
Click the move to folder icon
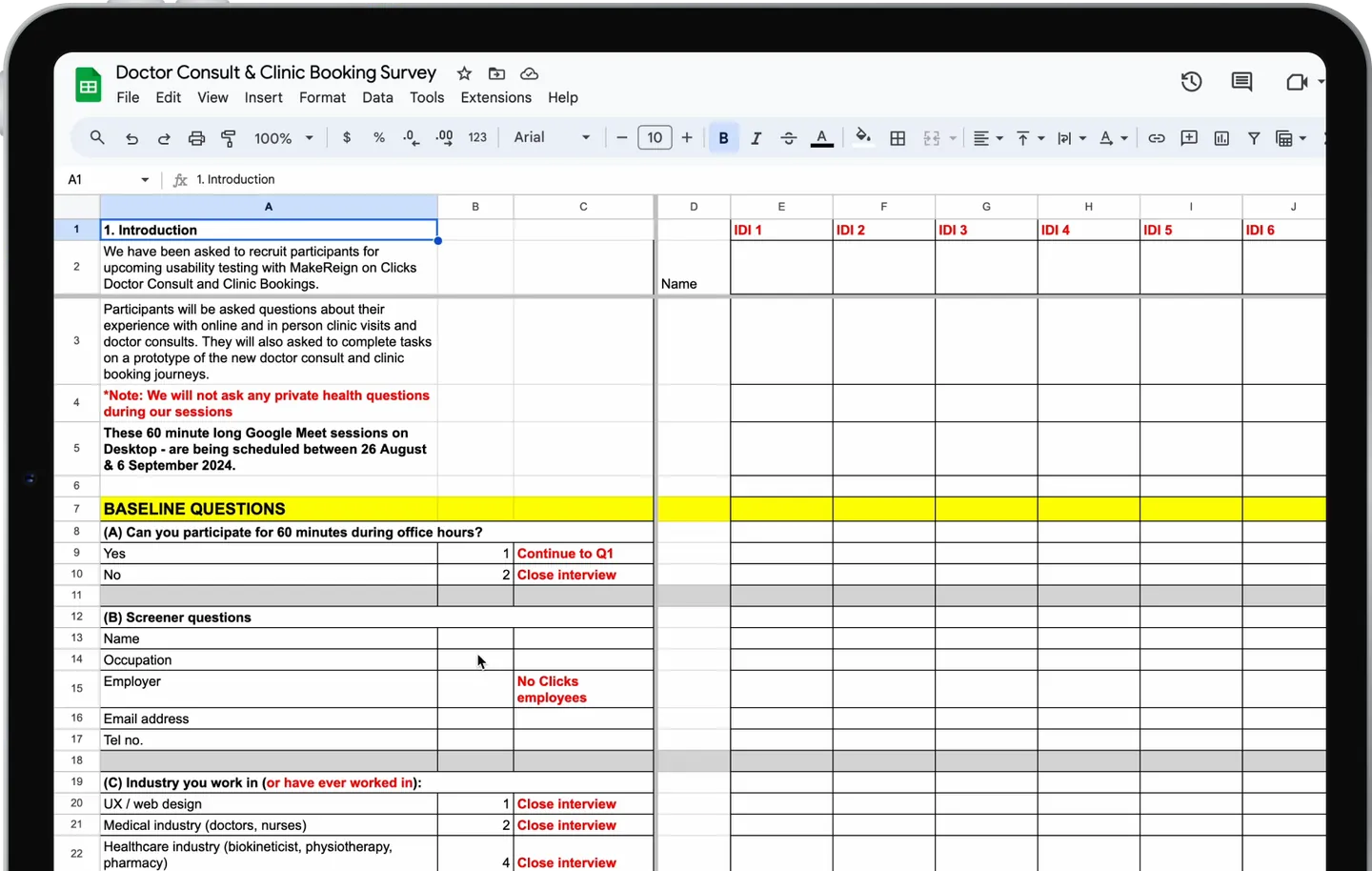[x=496, y=73]
